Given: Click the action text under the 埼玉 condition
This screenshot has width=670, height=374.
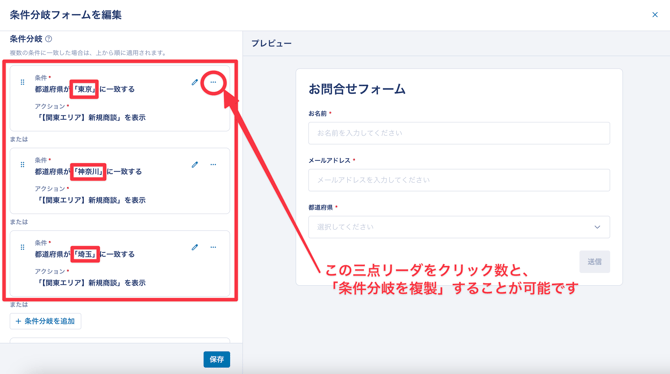Looking at the screenshot, I should (x=90, y=283).
